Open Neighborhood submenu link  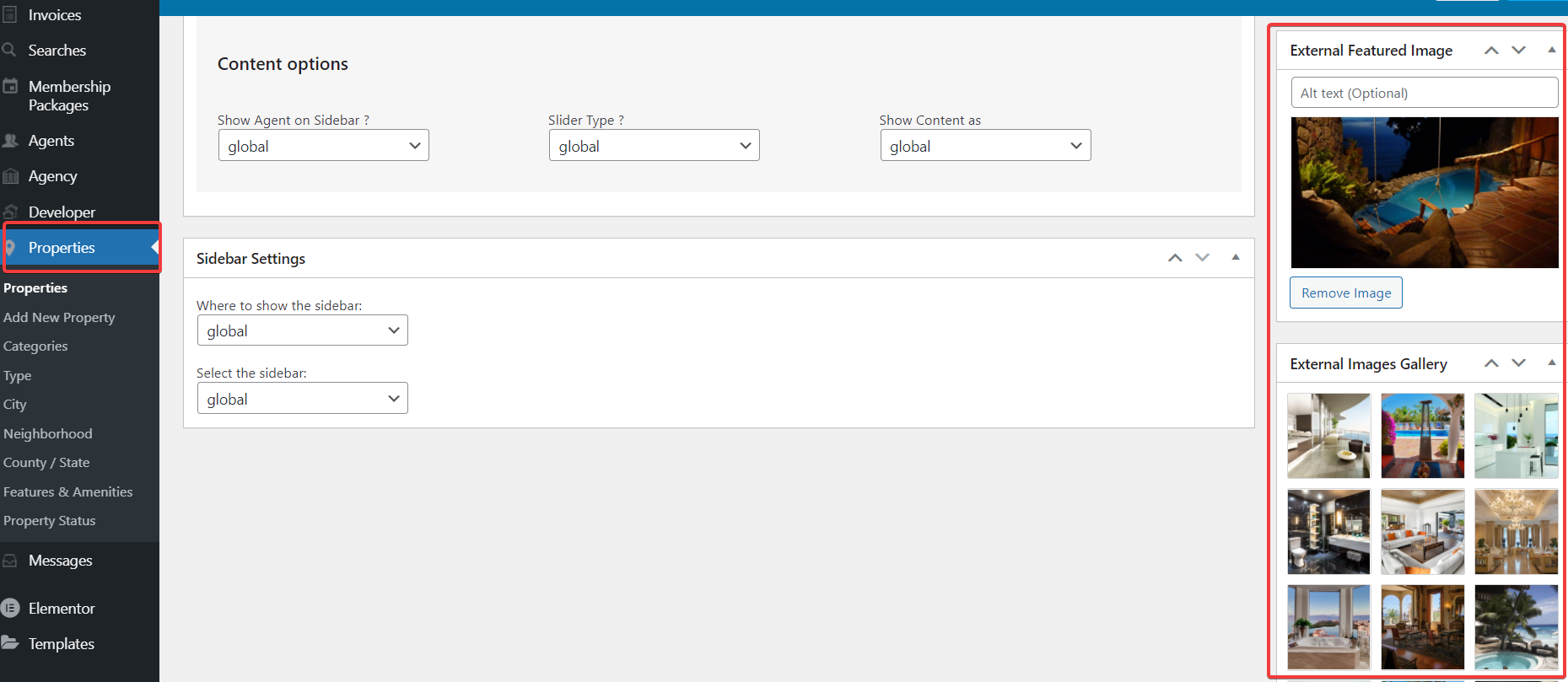point(48,433)
